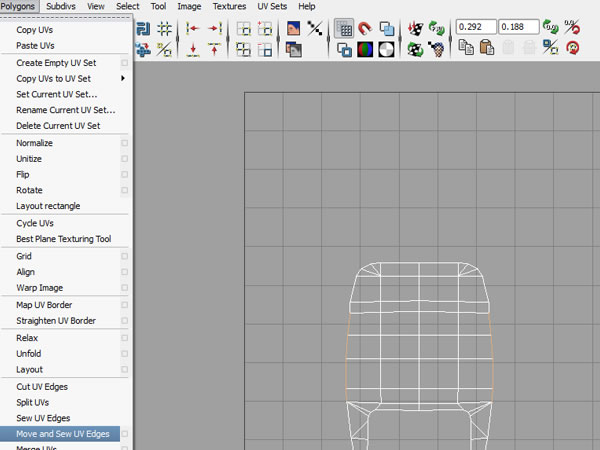Open the Flip option box
This screenshot has width=600, height=450.
tap(124, 174)
